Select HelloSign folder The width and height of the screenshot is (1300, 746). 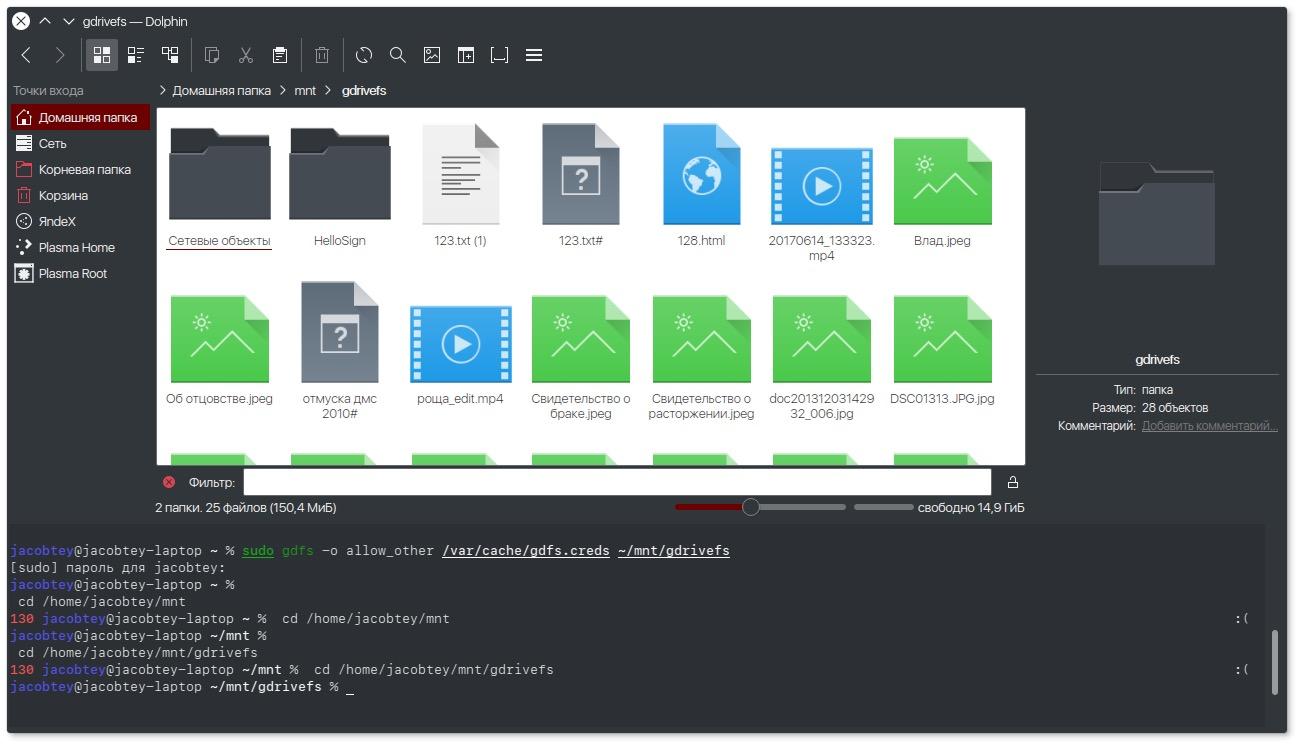[x=340, y=185]
